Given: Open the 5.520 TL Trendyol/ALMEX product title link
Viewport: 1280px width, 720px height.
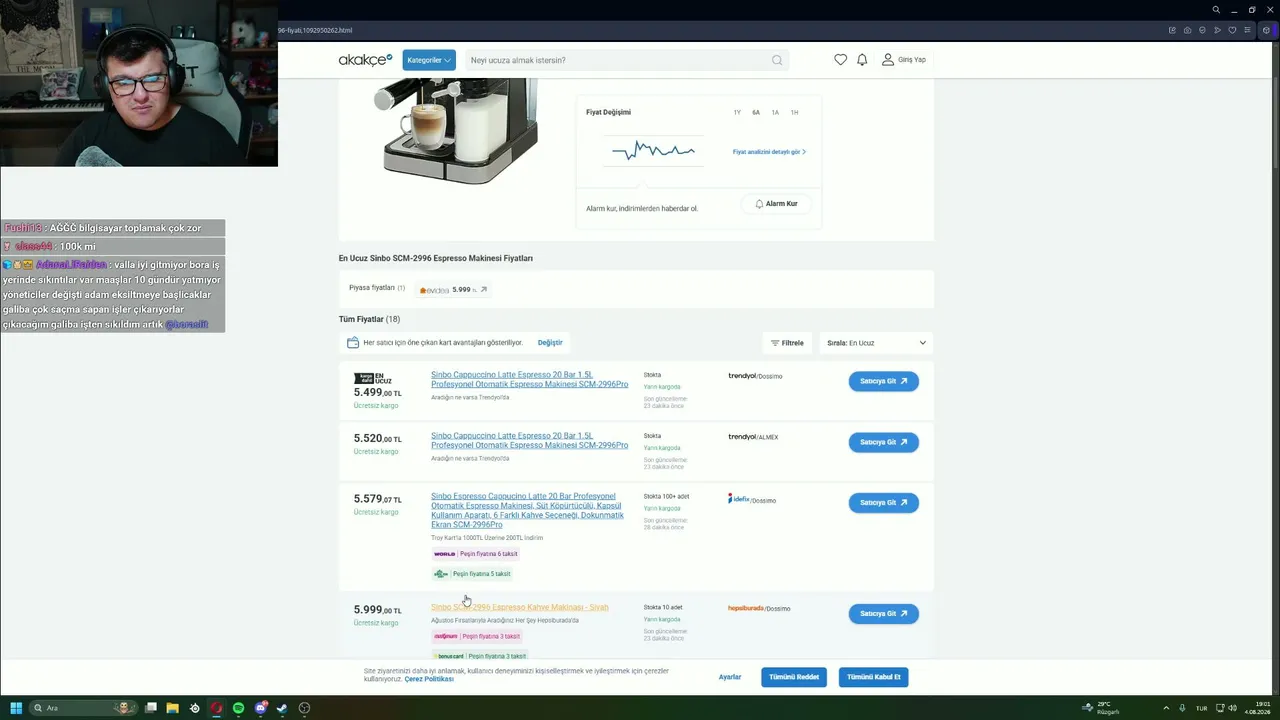Looking at the screenshot, I should pos(530,441).
